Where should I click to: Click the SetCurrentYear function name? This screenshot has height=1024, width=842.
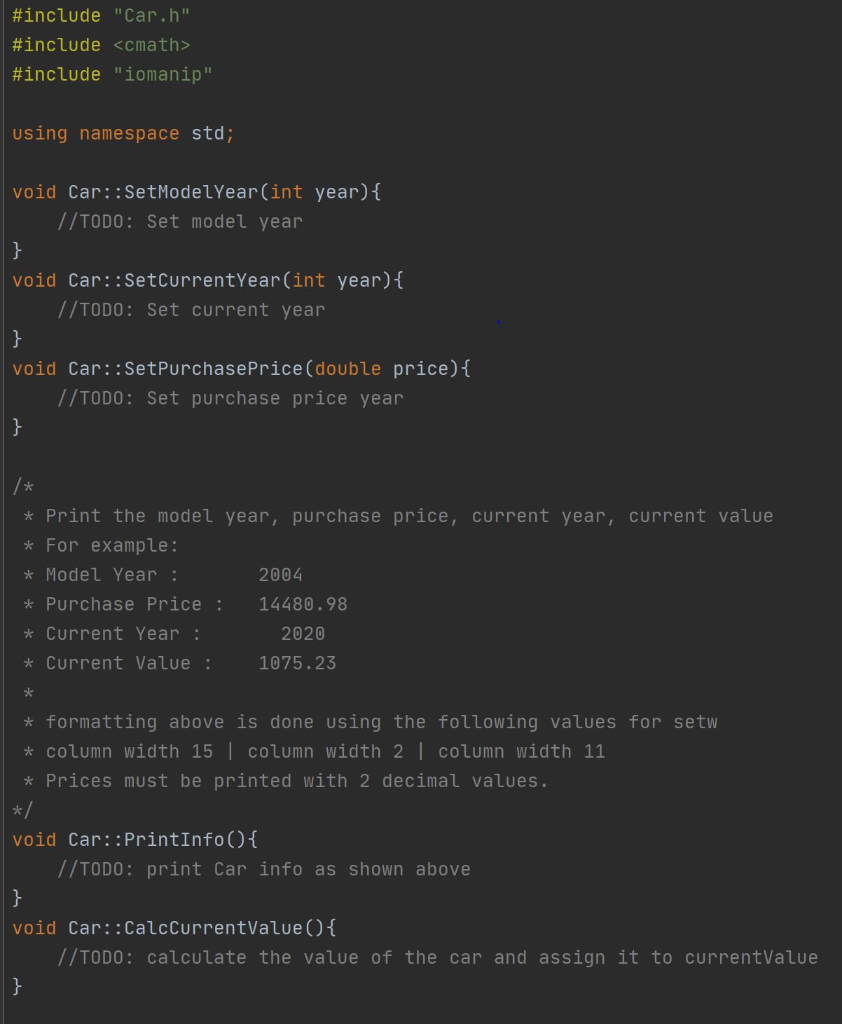pyautogui.click(x=202, y=280)
